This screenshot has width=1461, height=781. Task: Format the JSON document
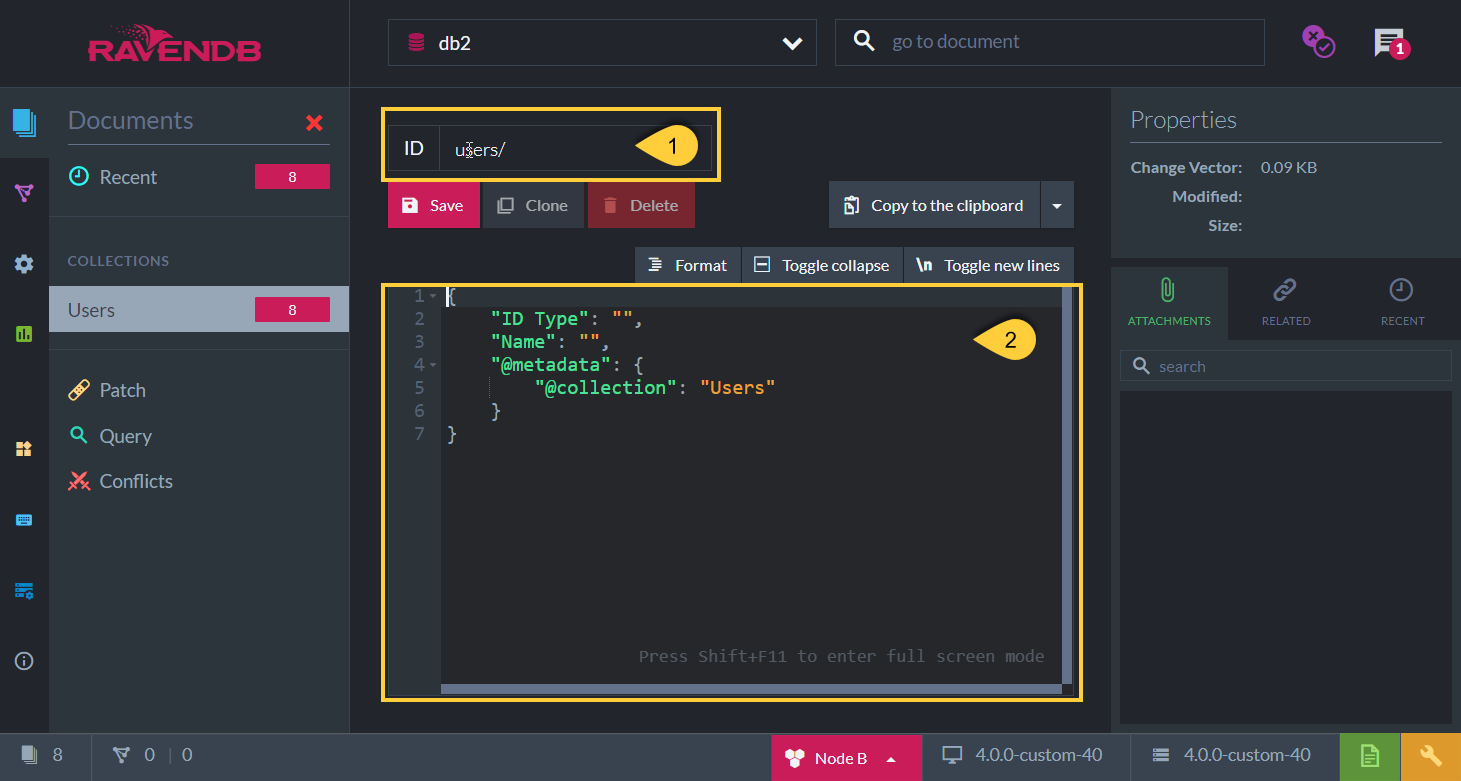click(x=687, y=265)
